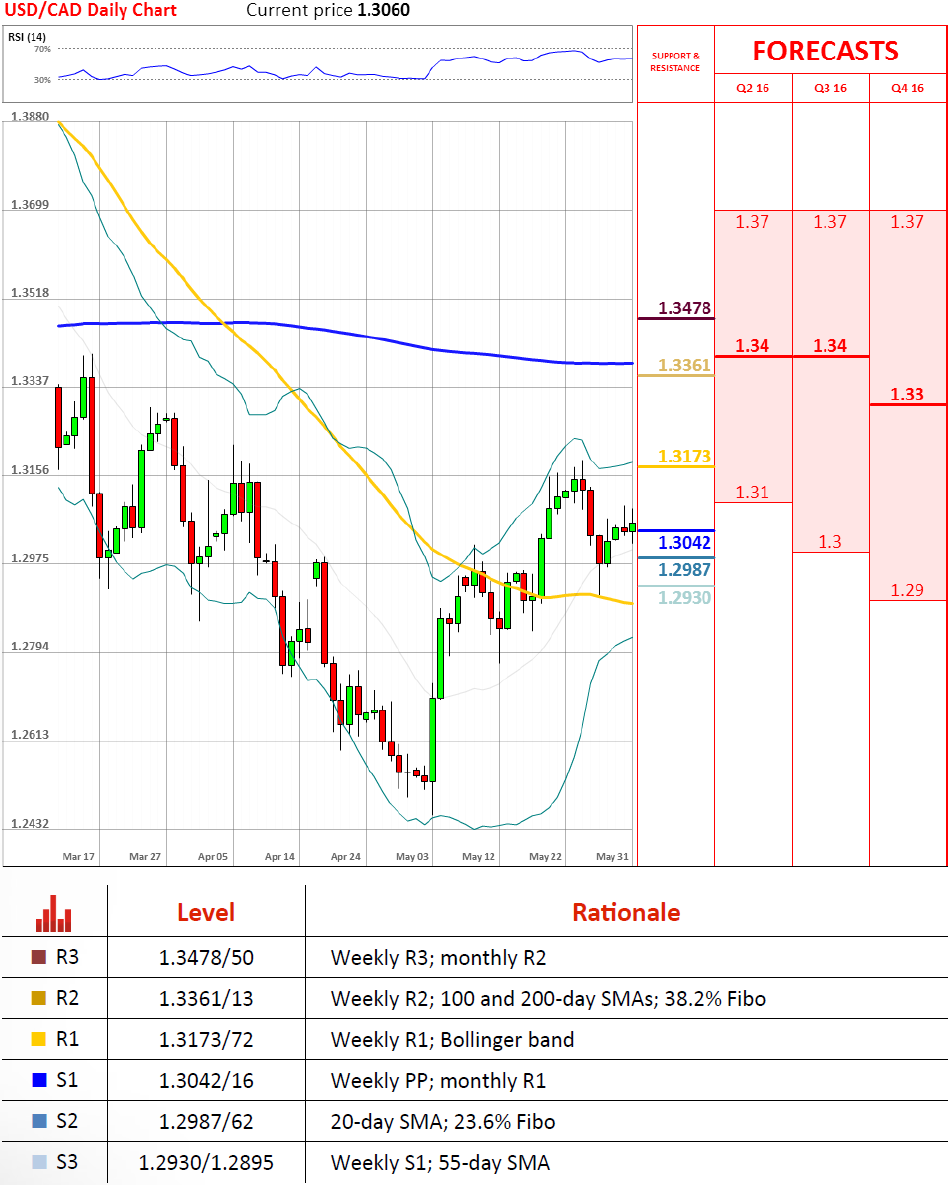Click the 1.3478 resistance level label
The image size is (950, 1185).
tap(684, 308)
